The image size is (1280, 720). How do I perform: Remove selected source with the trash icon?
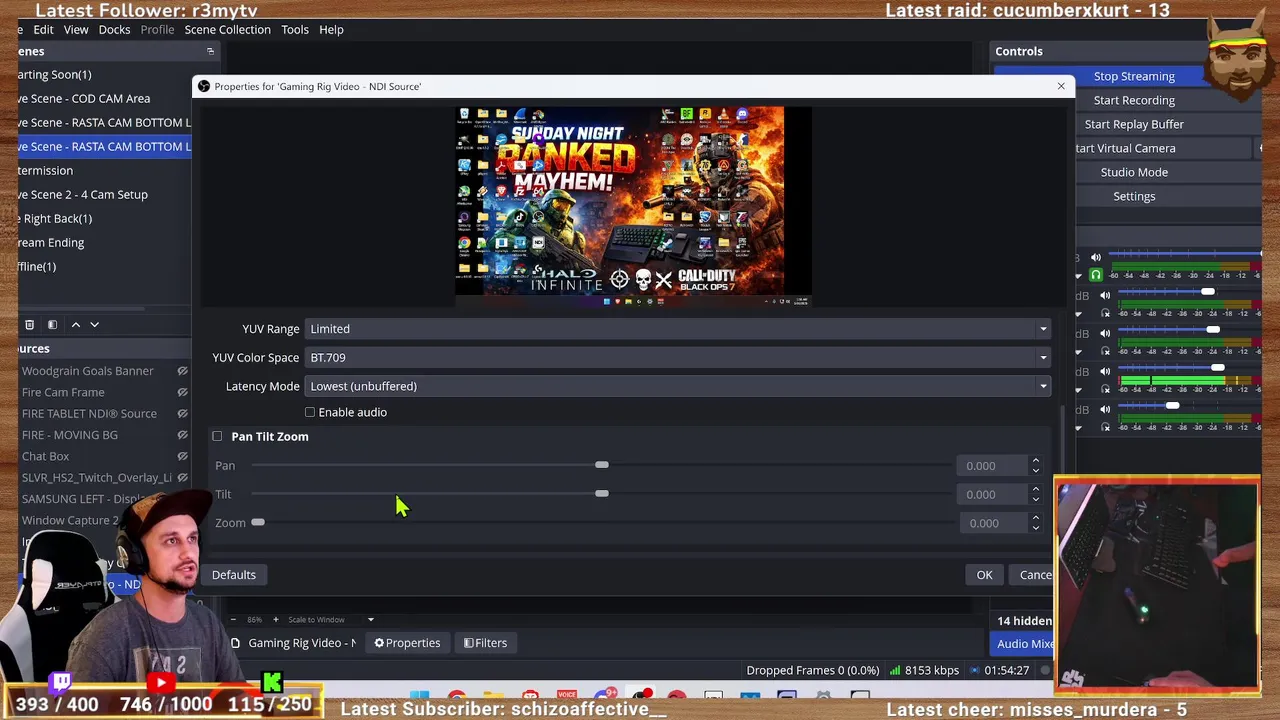[29, 325]
